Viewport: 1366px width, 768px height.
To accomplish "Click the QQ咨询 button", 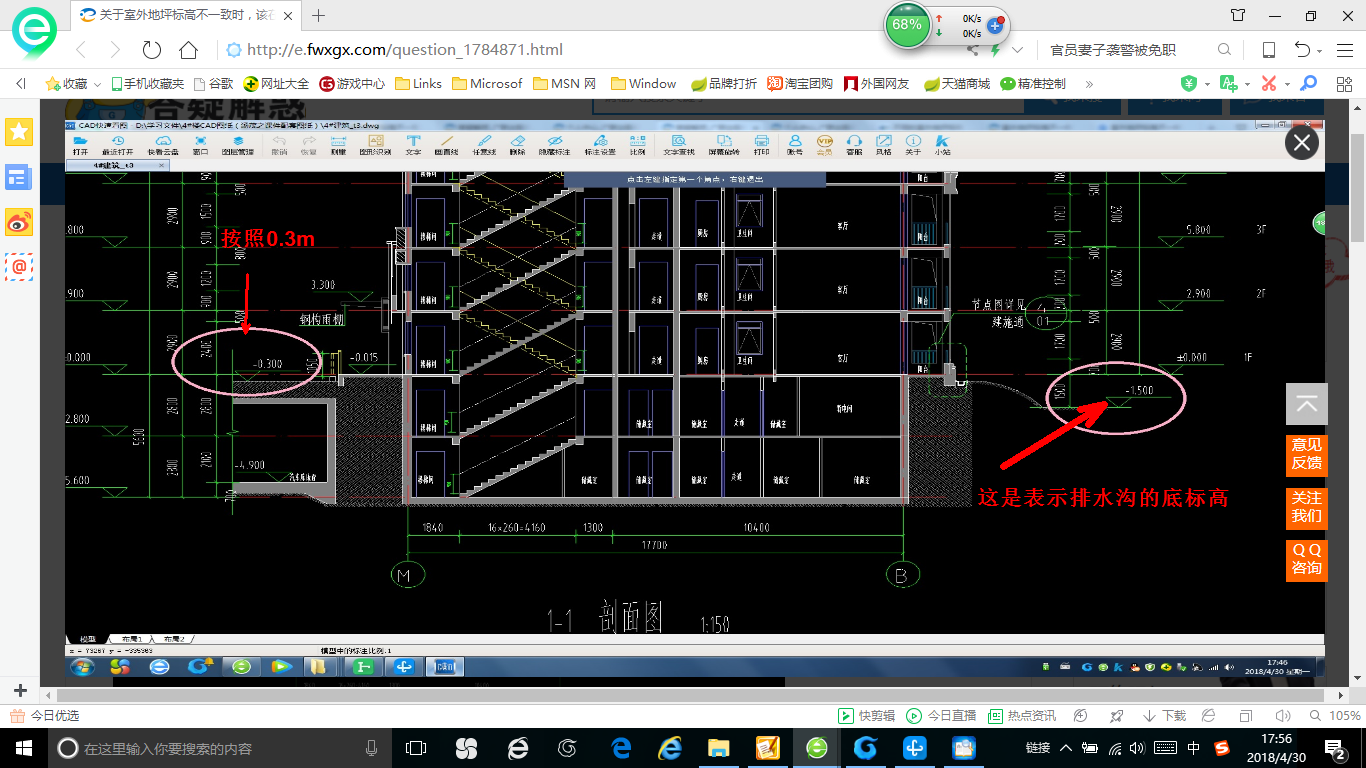I will click(x=1306, y=559).
